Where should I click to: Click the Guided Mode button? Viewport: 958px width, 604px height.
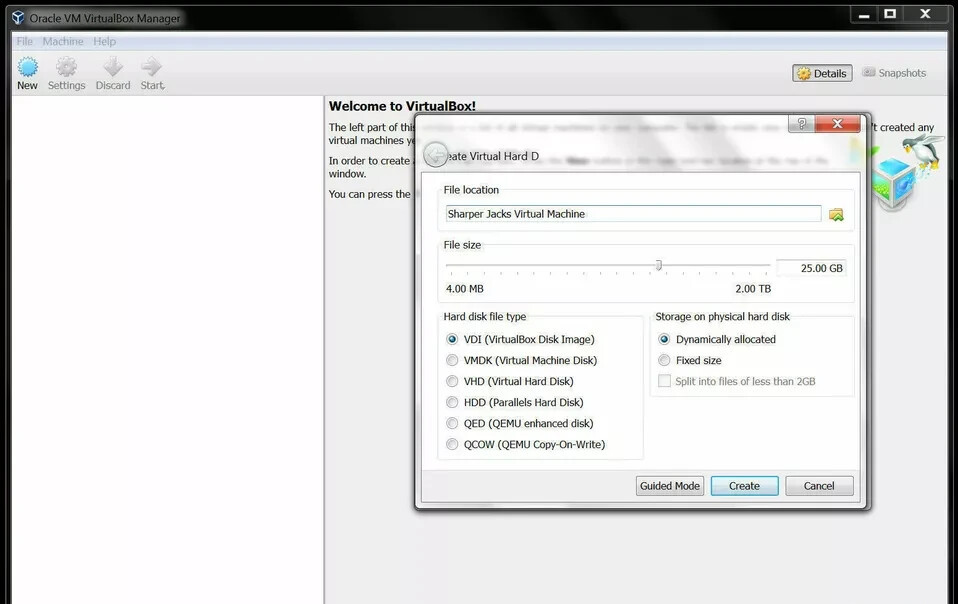(x=670, y=486)
